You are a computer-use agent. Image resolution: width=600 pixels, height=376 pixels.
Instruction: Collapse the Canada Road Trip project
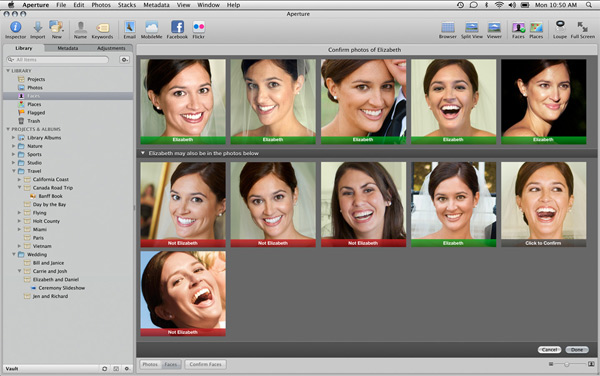(19, 188)
